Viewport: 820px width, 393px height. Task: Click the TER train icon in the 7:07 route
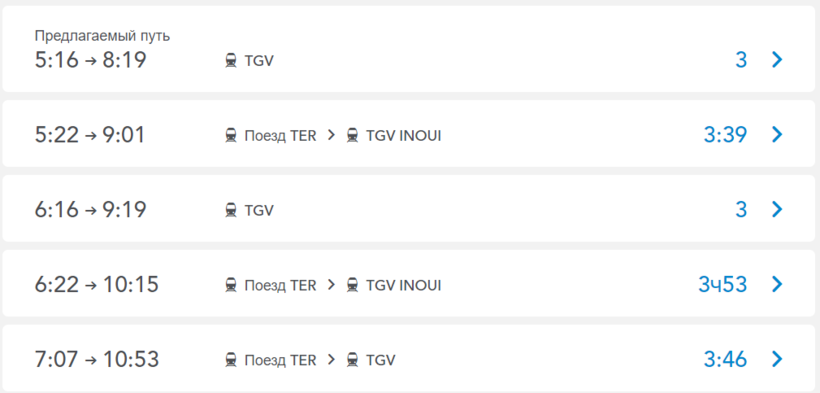231,360
